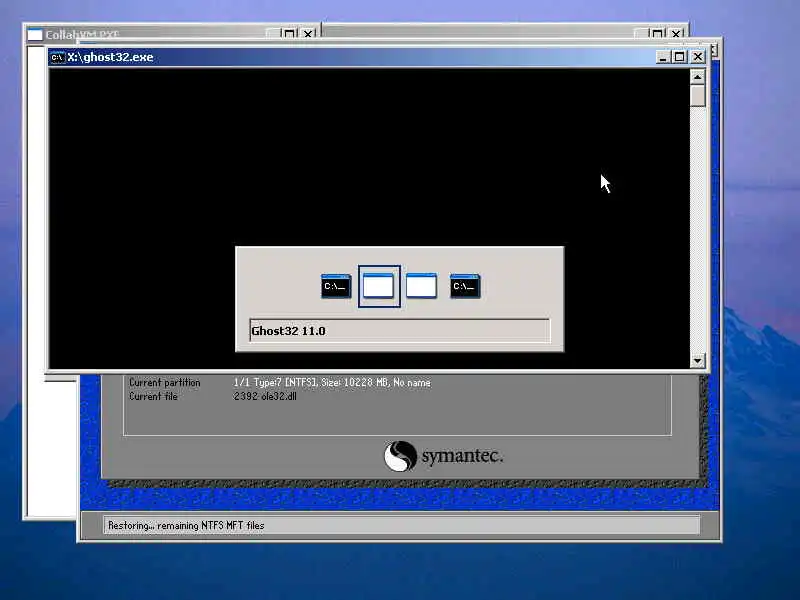
Task: Click the CollabVM PXE window icon
Action: pos(35,35)
